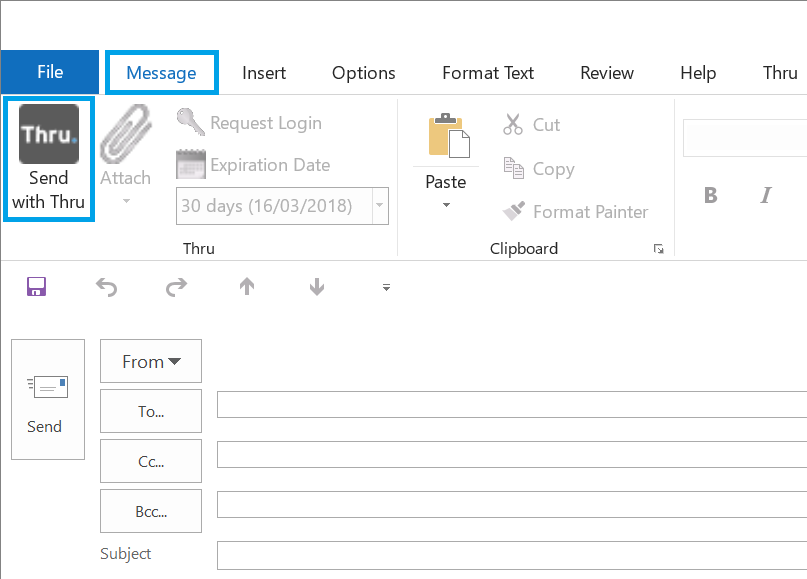Switch to the Options tab
The height and width of the screenshot is (579, 807).
pyautogui.click(x=363, y=73)
